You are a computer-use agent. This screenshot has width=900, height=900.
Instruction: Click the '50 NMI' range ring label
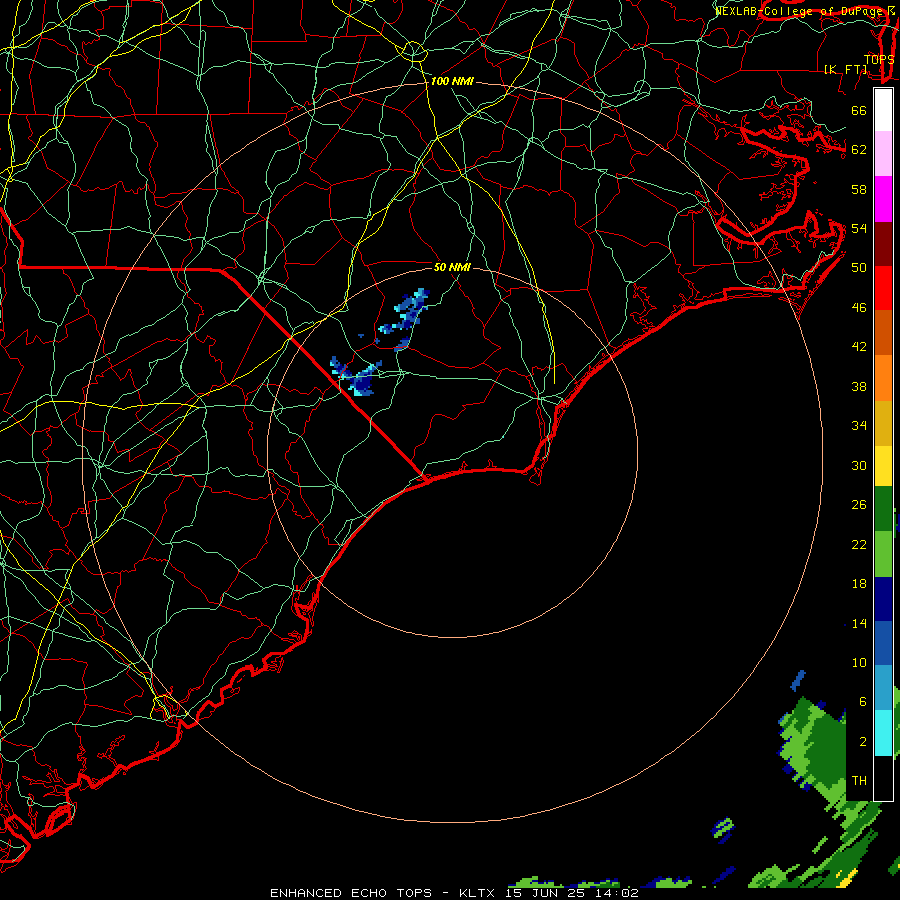coord(452,267)
